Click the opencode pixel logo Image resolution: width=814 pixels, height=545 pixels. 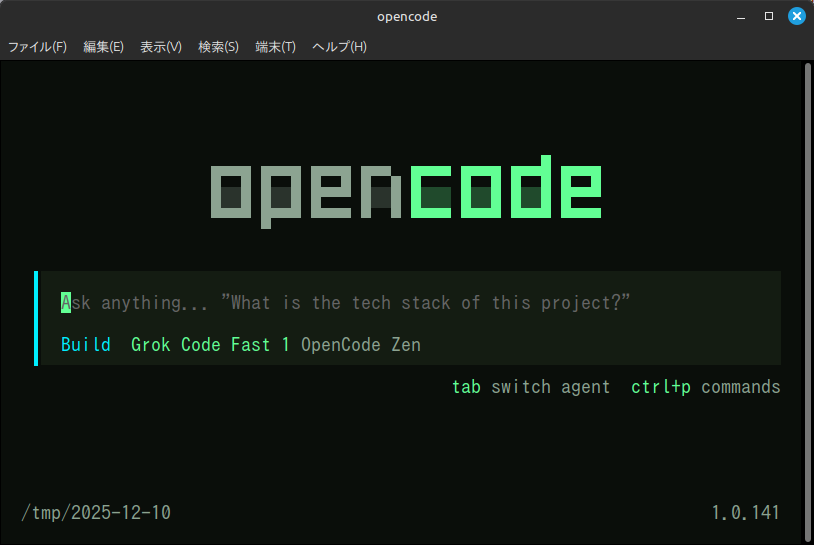click(406, 192)
